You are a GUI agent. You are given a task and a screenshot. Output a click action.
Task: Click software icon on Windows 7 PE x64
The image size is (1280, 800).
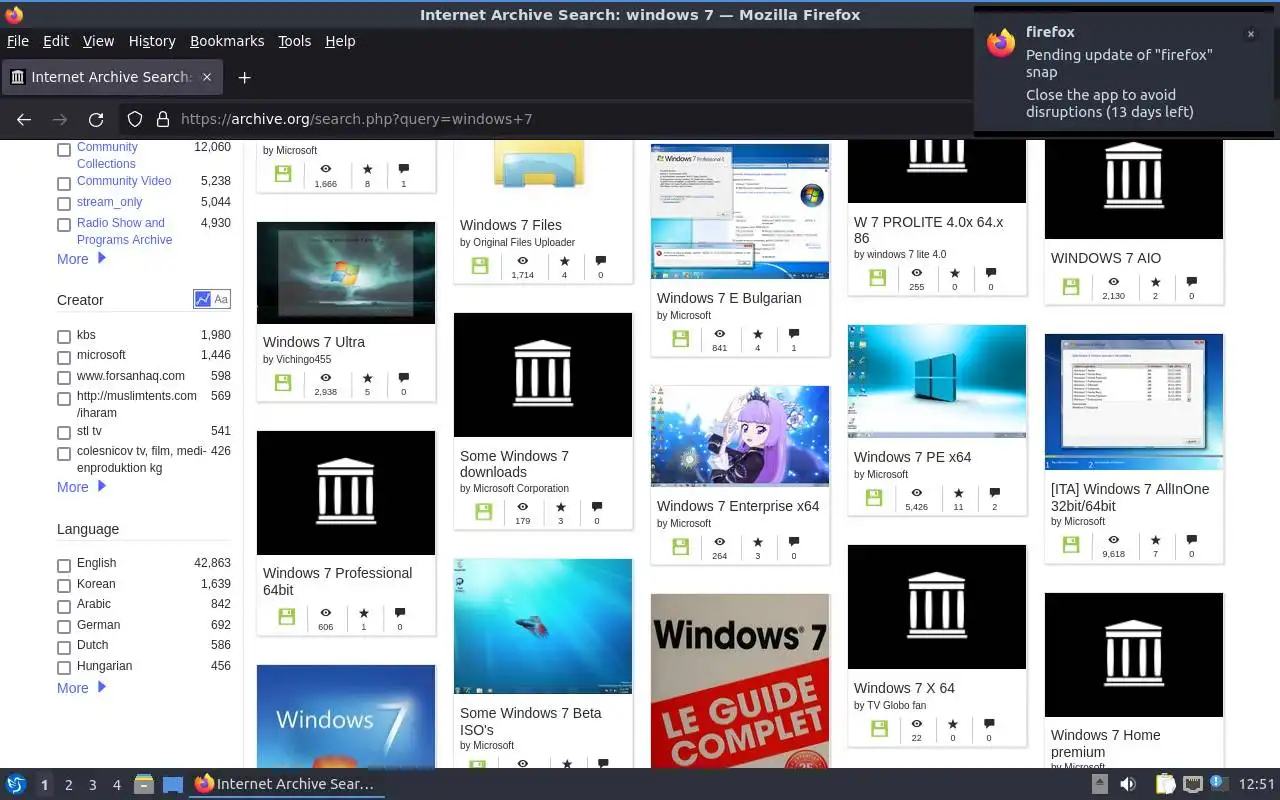coord(874,498)
